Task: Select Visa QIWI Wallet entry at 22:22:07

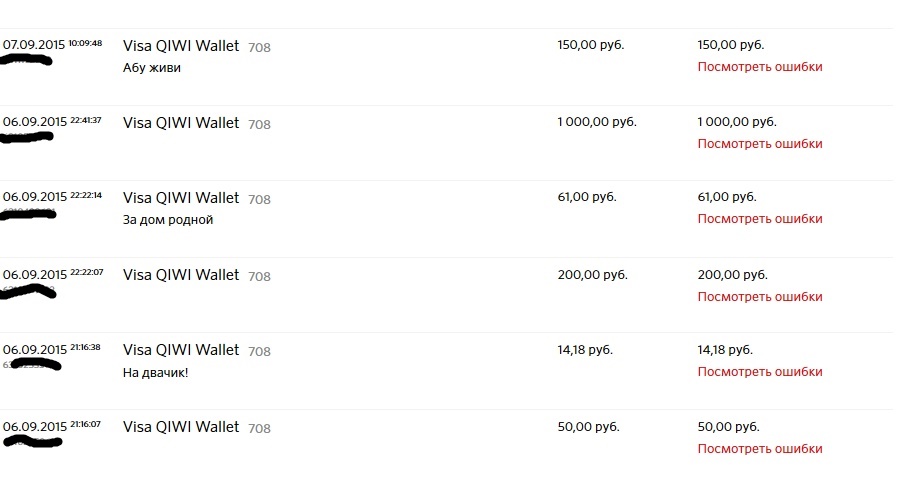Action: (181, 275)
